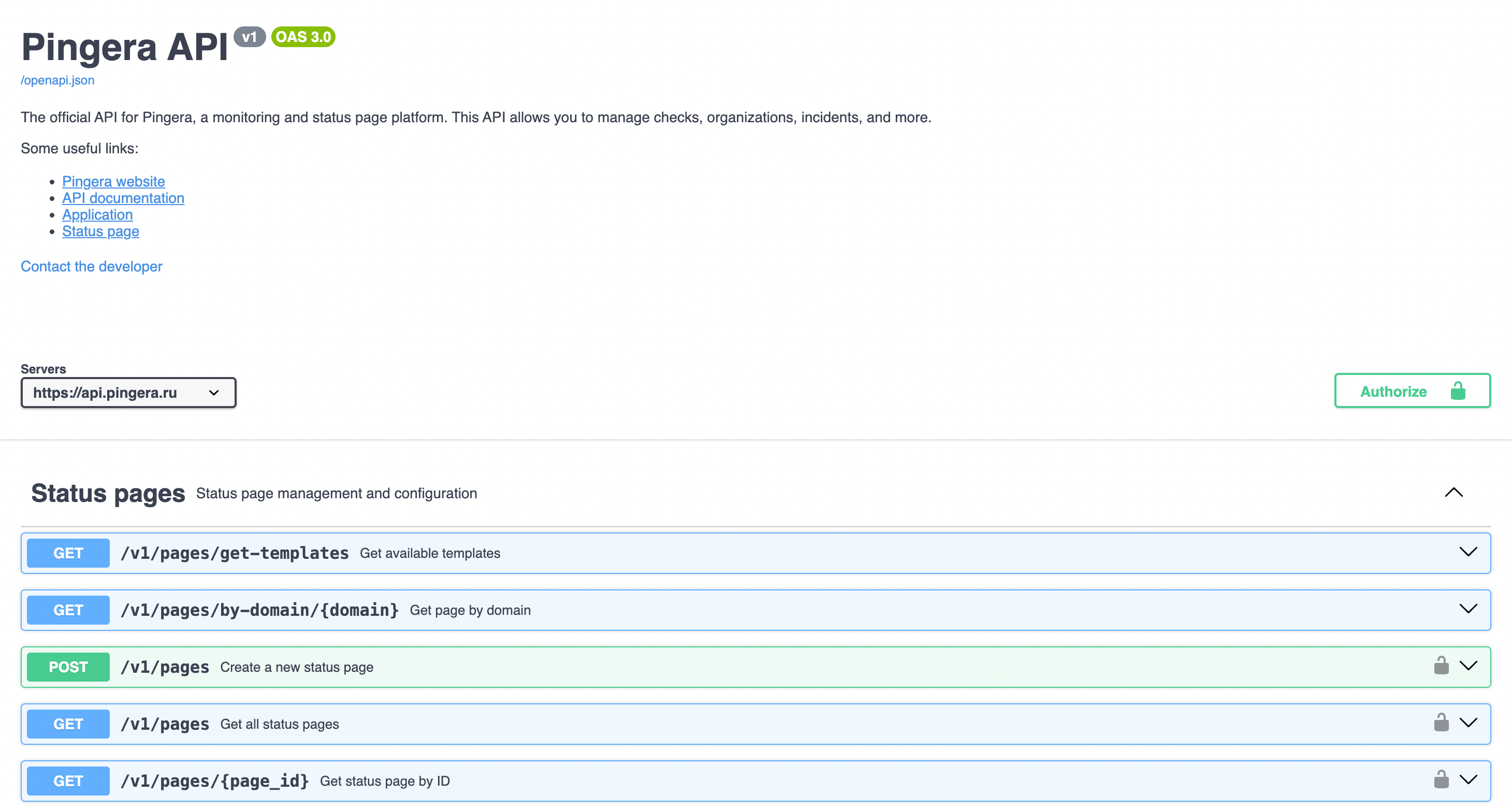This screenshot has width=1512, height=809.
Task: Open the /openapi.json link
Action: (x=57, y=80)
